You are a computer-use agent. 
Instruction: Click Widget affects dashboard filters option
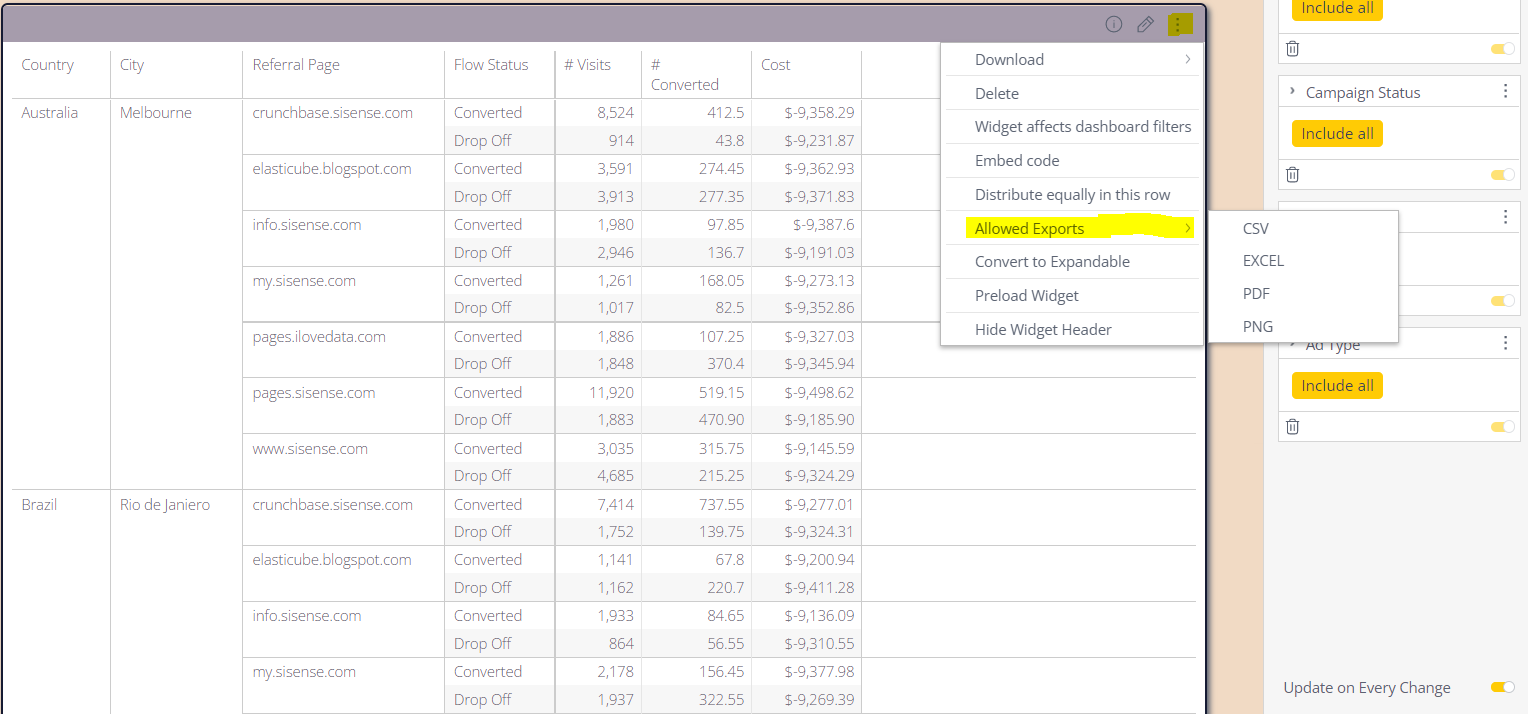coord(1071,127)
